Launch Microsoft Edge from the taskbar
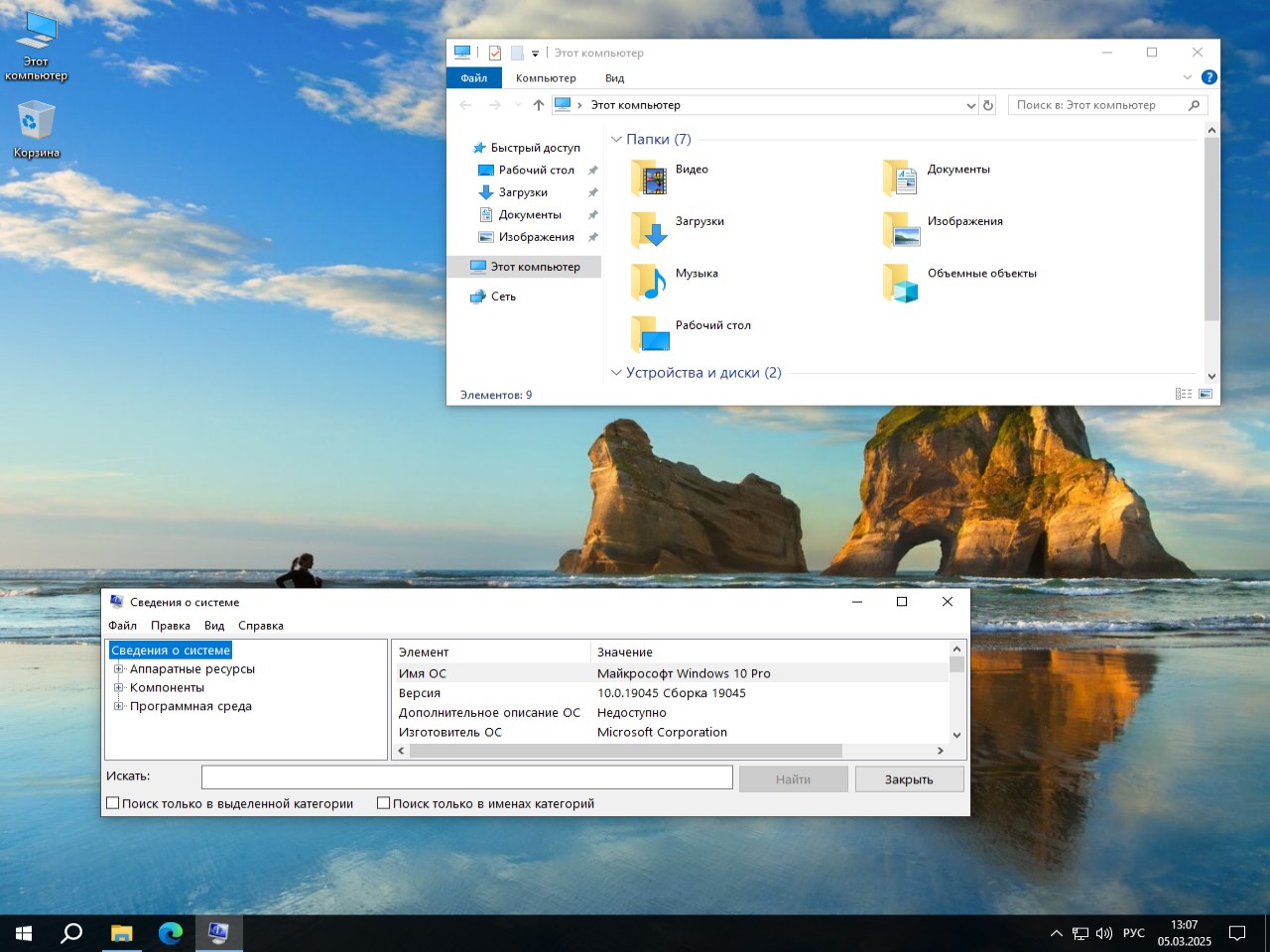The height and width of the screenshot is (952, 1270). click(x=171, y=933)
